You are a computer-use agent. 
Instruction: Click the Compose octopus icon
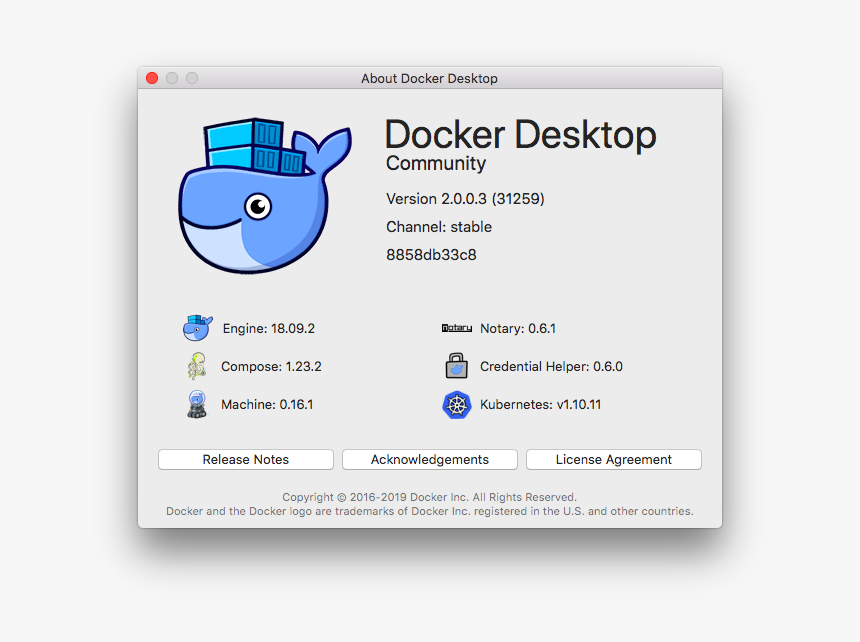197,366
